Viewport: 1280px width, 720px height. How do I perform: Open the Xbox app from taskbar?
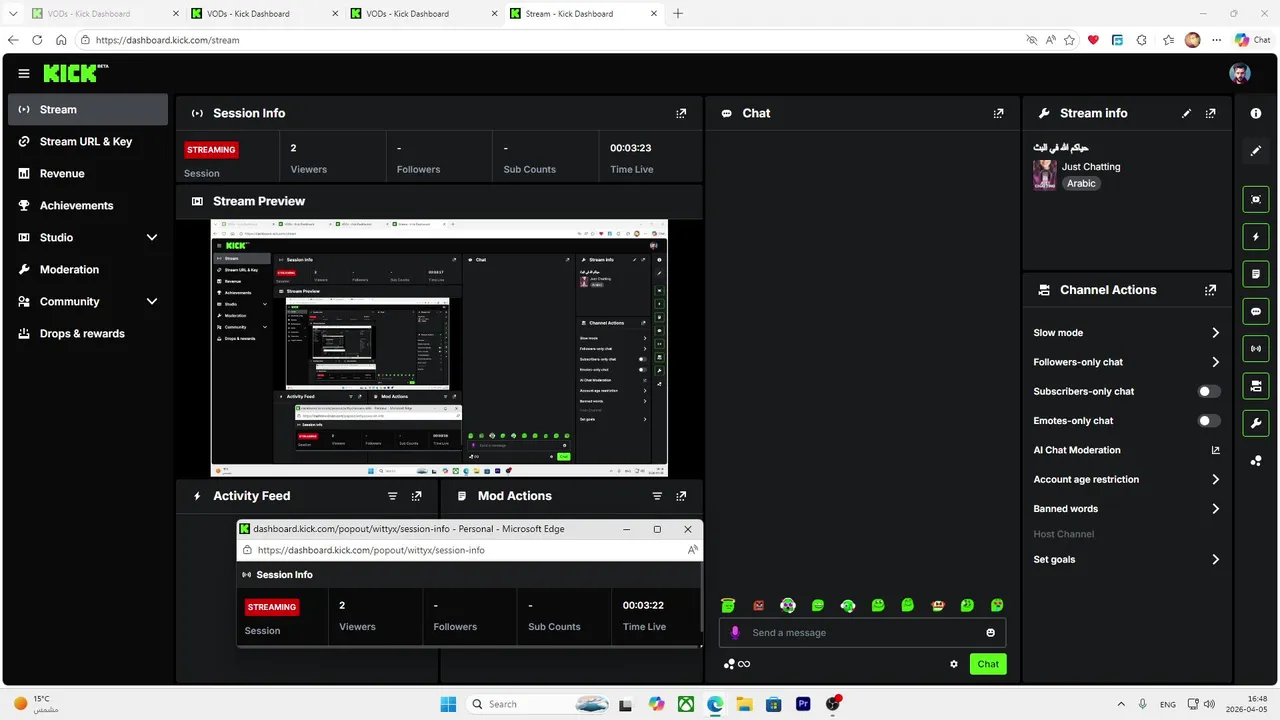686,704
